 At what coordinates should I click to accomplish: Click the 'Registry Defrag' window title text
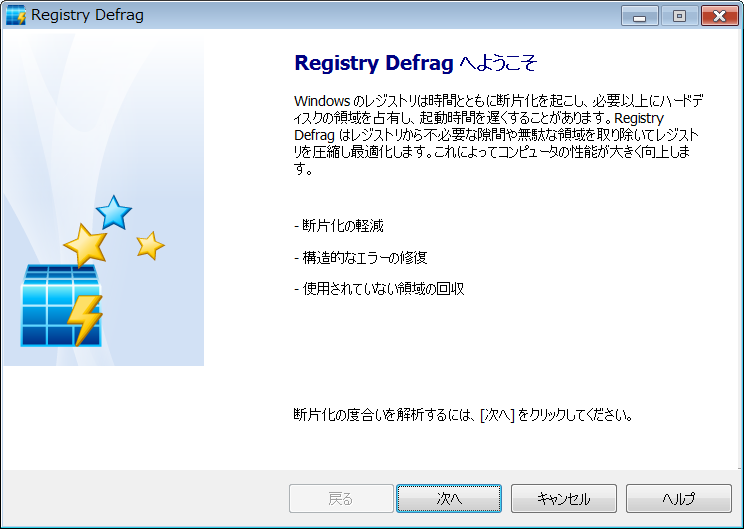point(87,15)
